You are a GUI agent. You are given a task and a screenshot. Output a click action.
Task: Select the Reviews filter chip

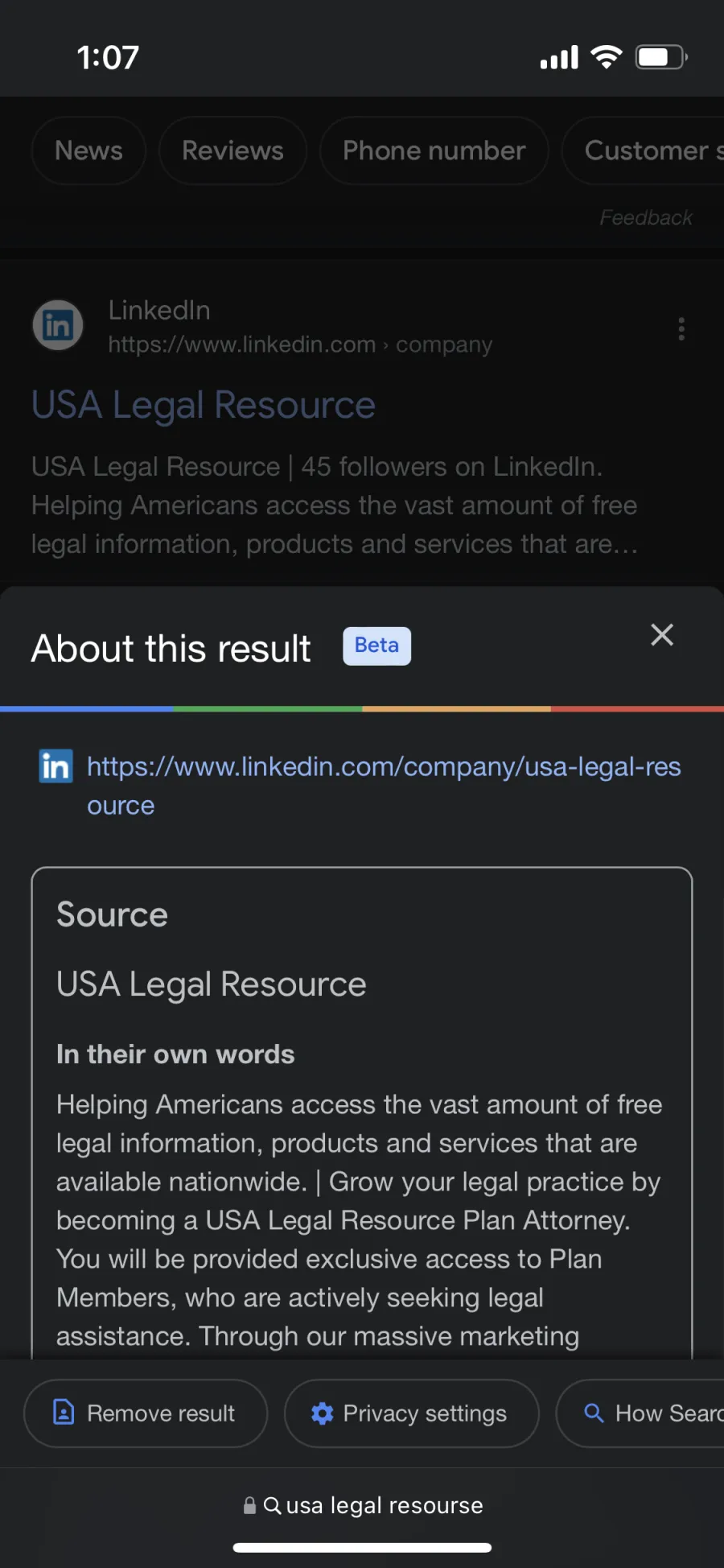coord(232,151)
